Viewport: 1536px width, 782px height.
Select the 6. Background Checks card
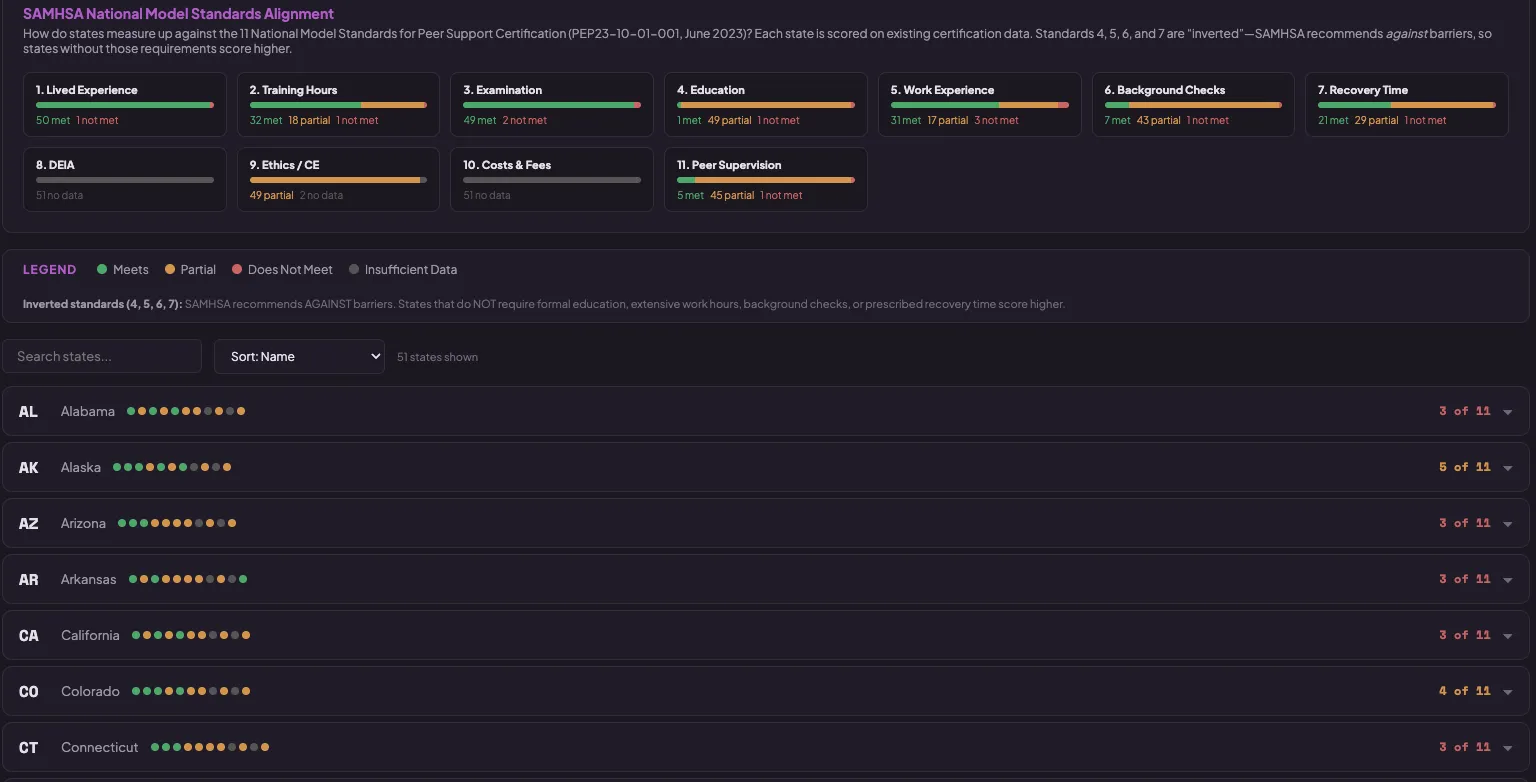pyautogui.click(x=1193, y=104)
